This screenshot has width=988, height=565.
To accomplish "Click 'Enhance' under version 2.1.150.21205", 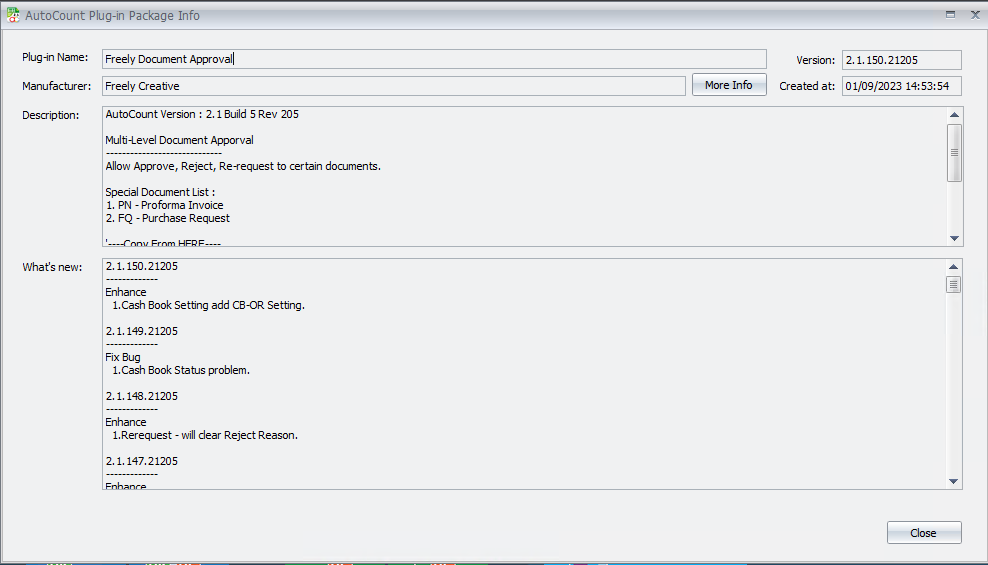I will click(126, 292).
